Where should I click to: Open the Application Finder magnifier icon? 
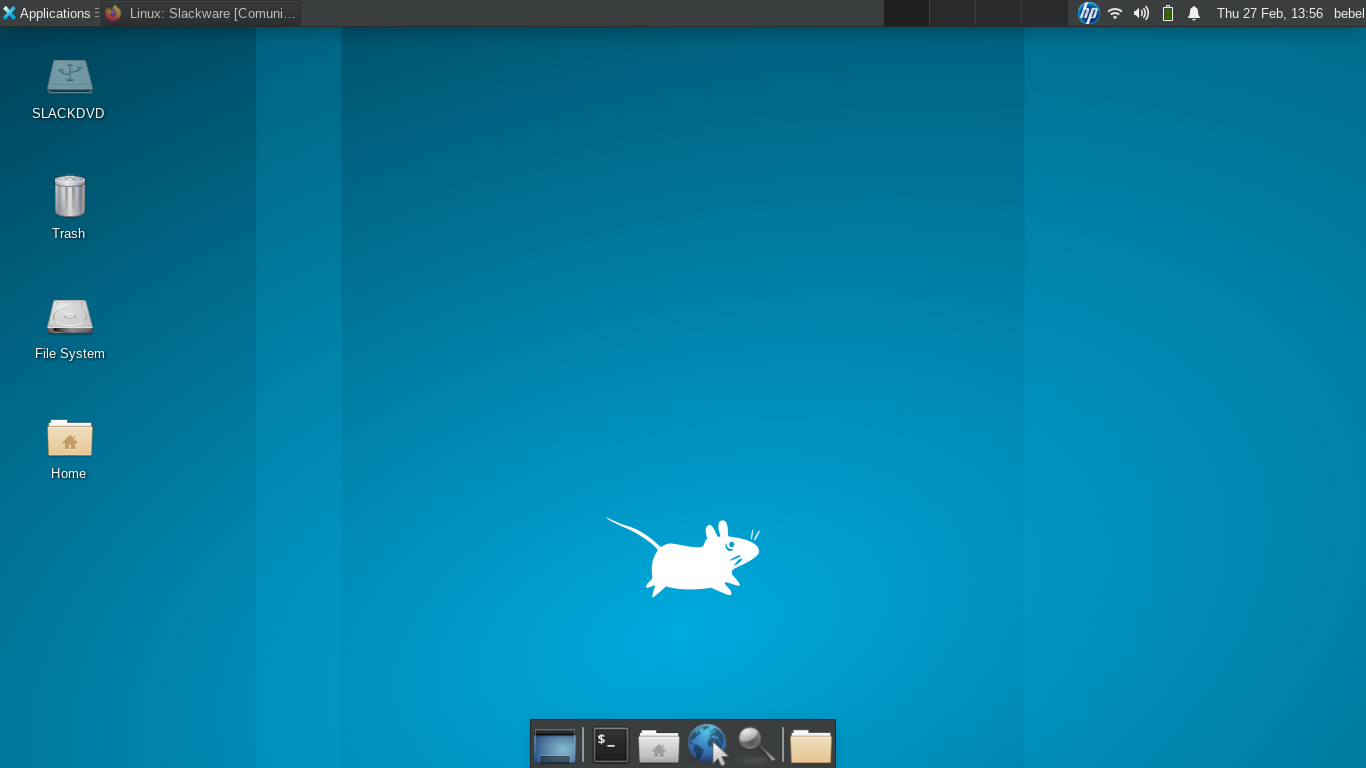756,745
